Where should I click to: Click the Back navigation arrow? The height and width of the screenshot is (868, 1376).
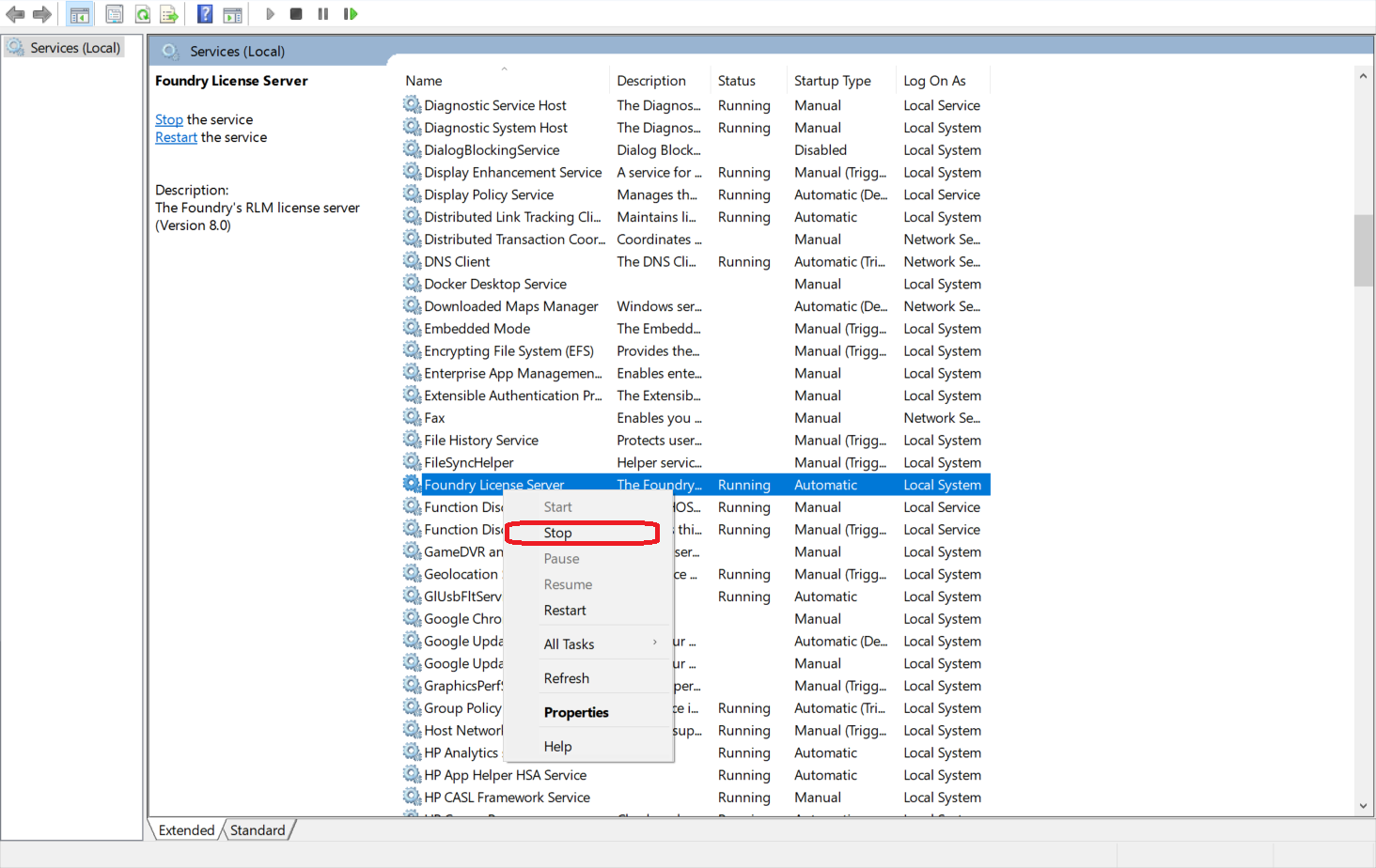click(15, 13)
